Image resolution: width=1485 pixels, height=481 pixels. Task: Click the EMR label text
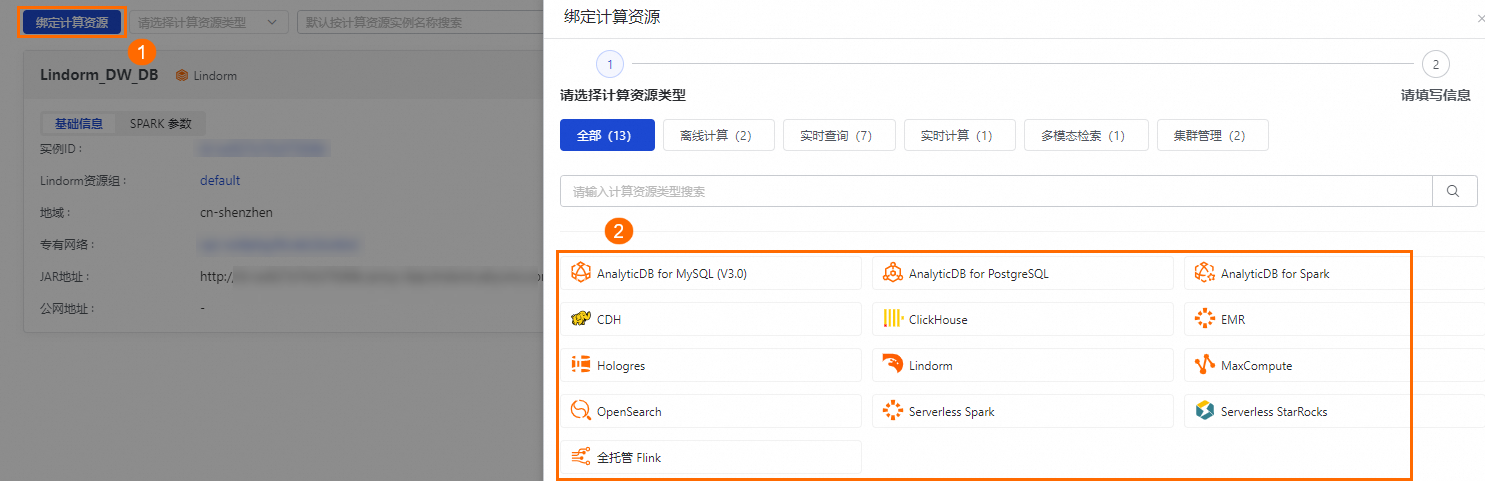tap(1233, 320)
